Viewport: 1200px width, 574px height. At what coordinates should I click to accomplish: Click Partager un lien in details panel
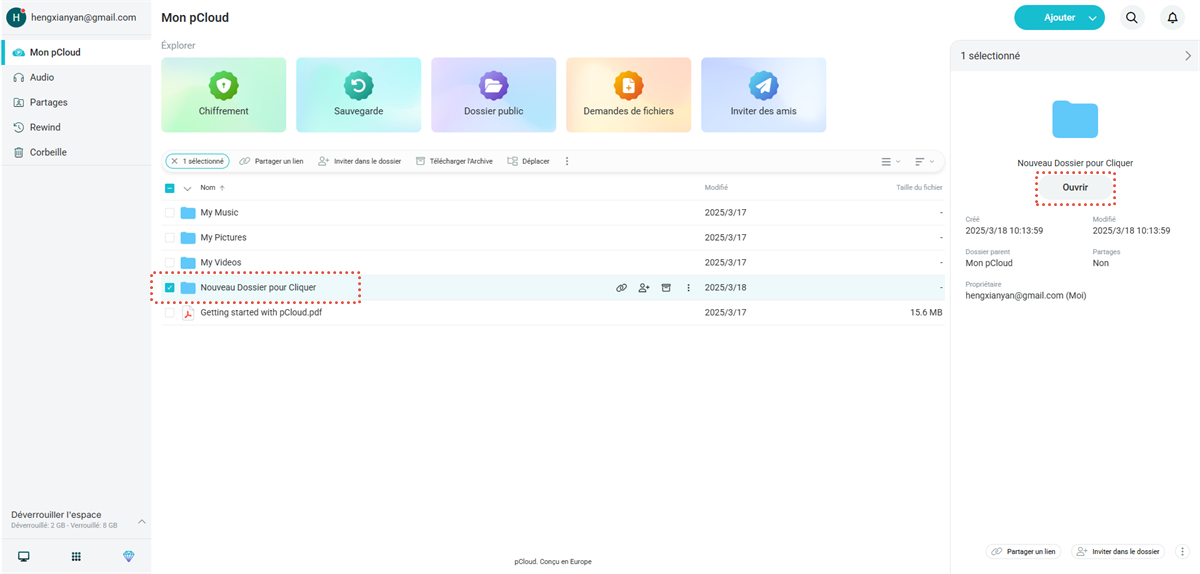(x=1023, y=551)
